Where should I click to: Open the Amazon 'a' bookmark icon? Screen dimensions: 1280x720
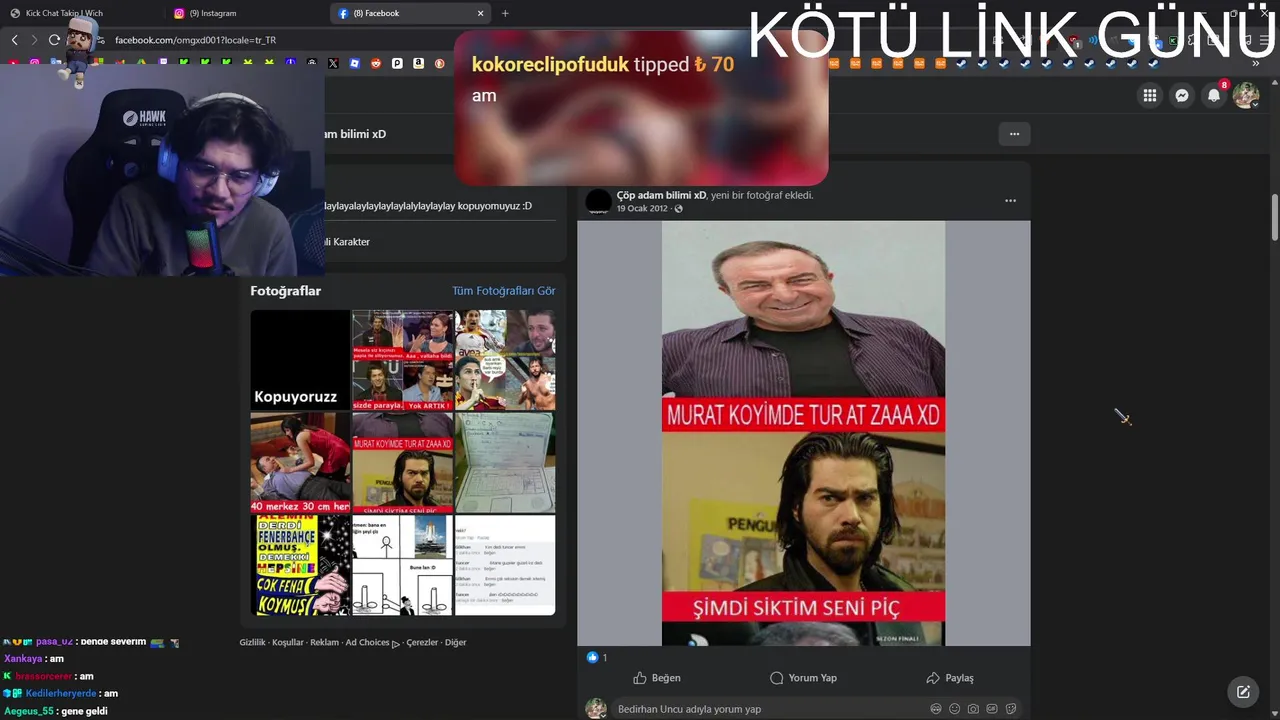point(418,63)
